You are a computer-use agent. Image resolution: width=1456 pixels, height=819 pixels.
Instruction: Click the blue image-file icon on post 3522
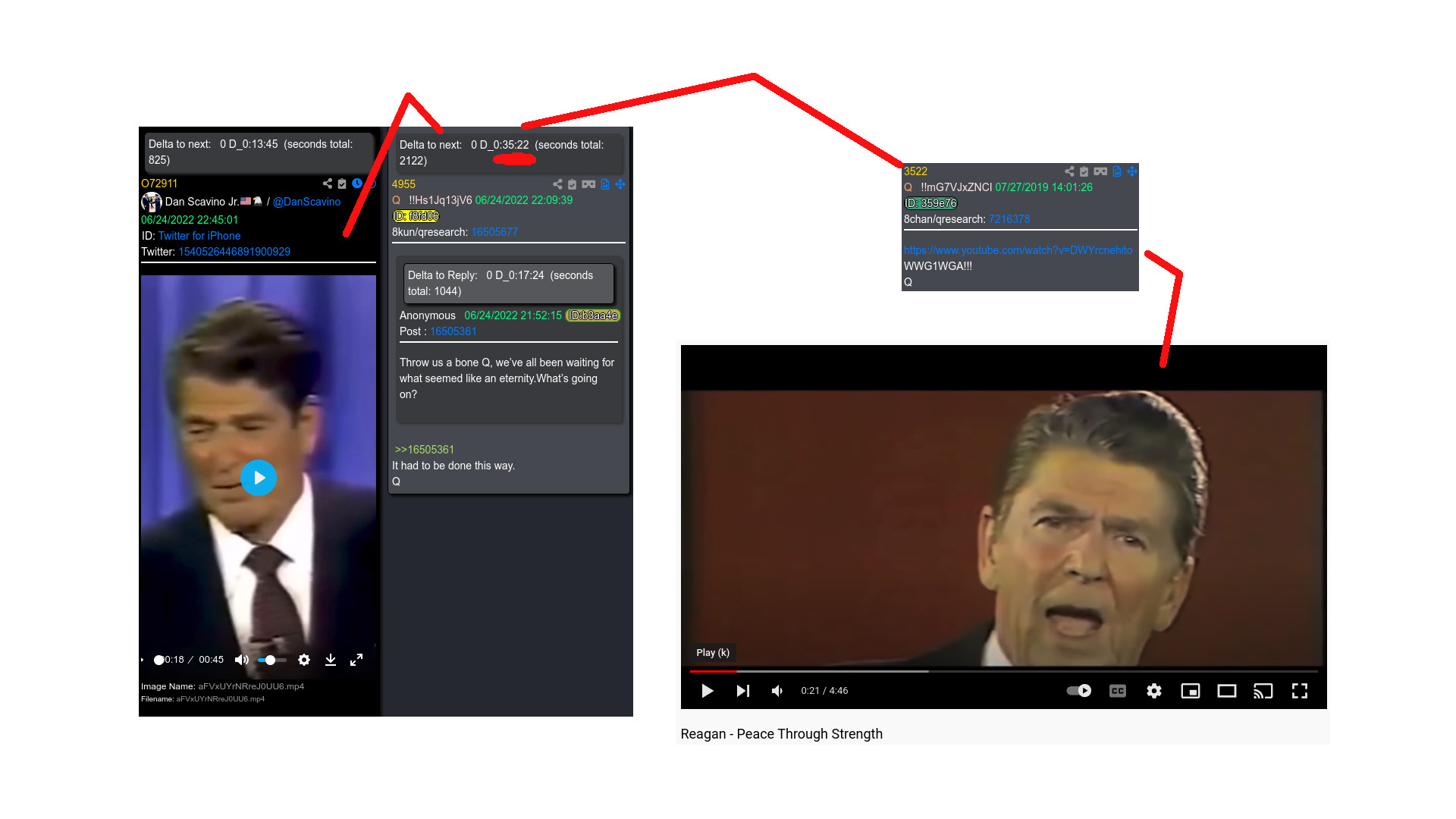click(1117, 171)
